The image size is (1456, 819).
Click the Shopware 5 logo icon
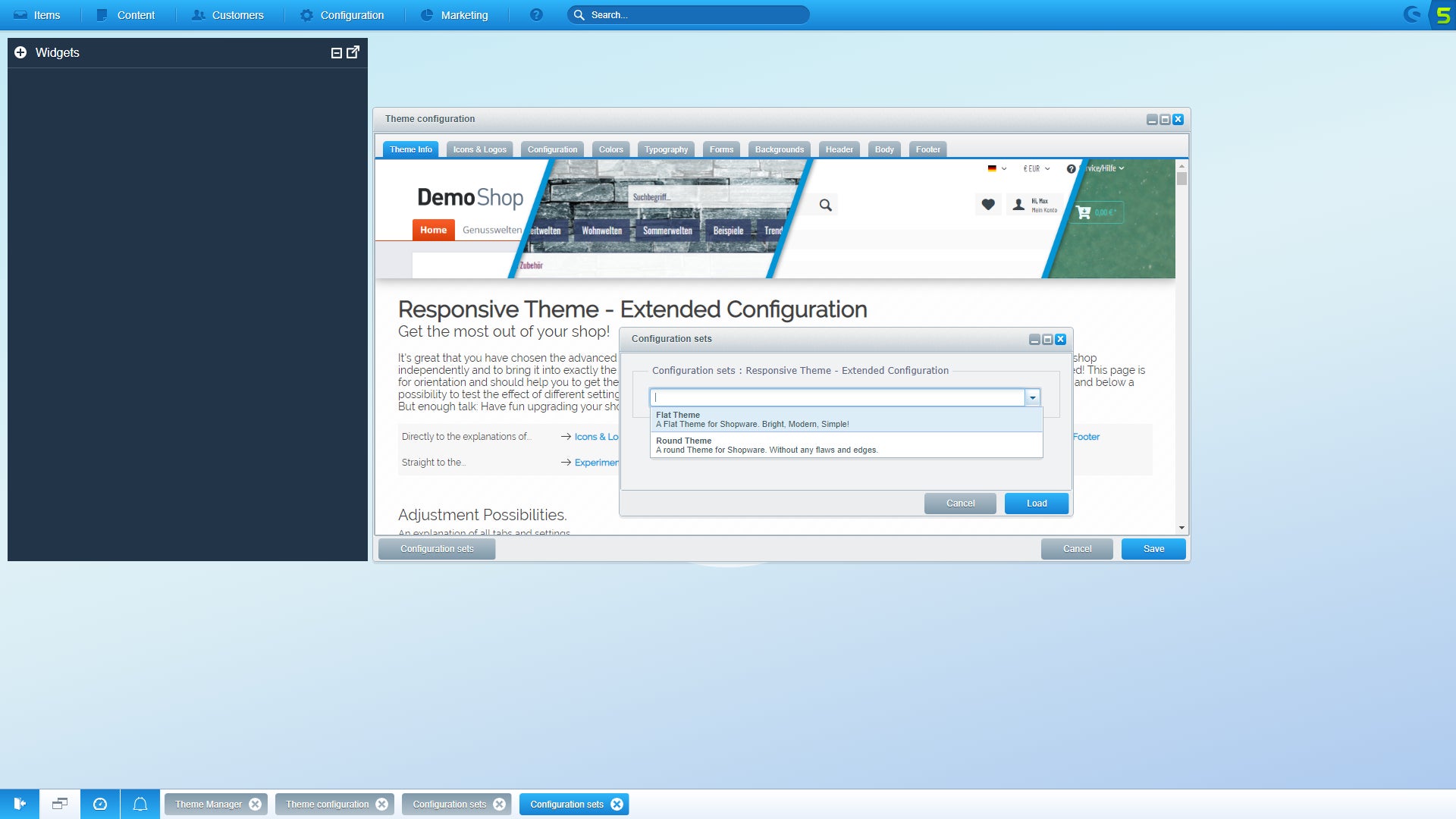click(x=1442, y=14)
